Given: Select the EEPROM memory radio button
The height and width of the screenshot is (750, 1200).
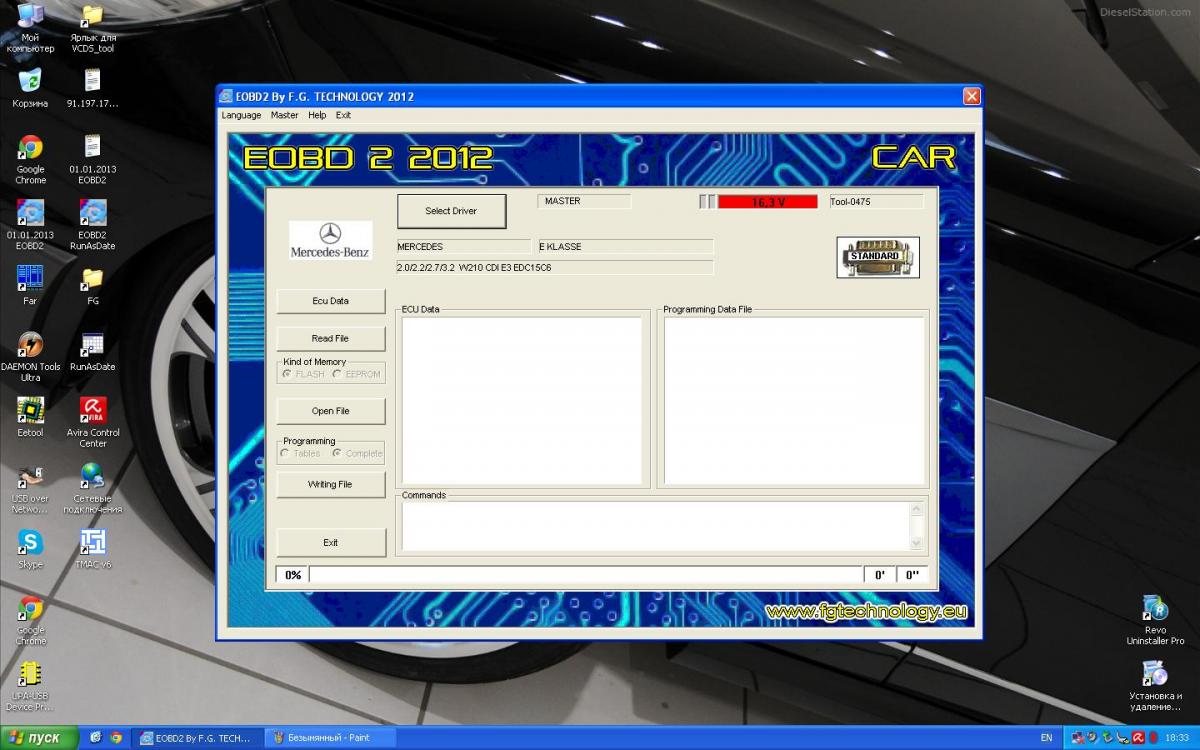Looking at the screenshot, I should [x=337, y=374].
